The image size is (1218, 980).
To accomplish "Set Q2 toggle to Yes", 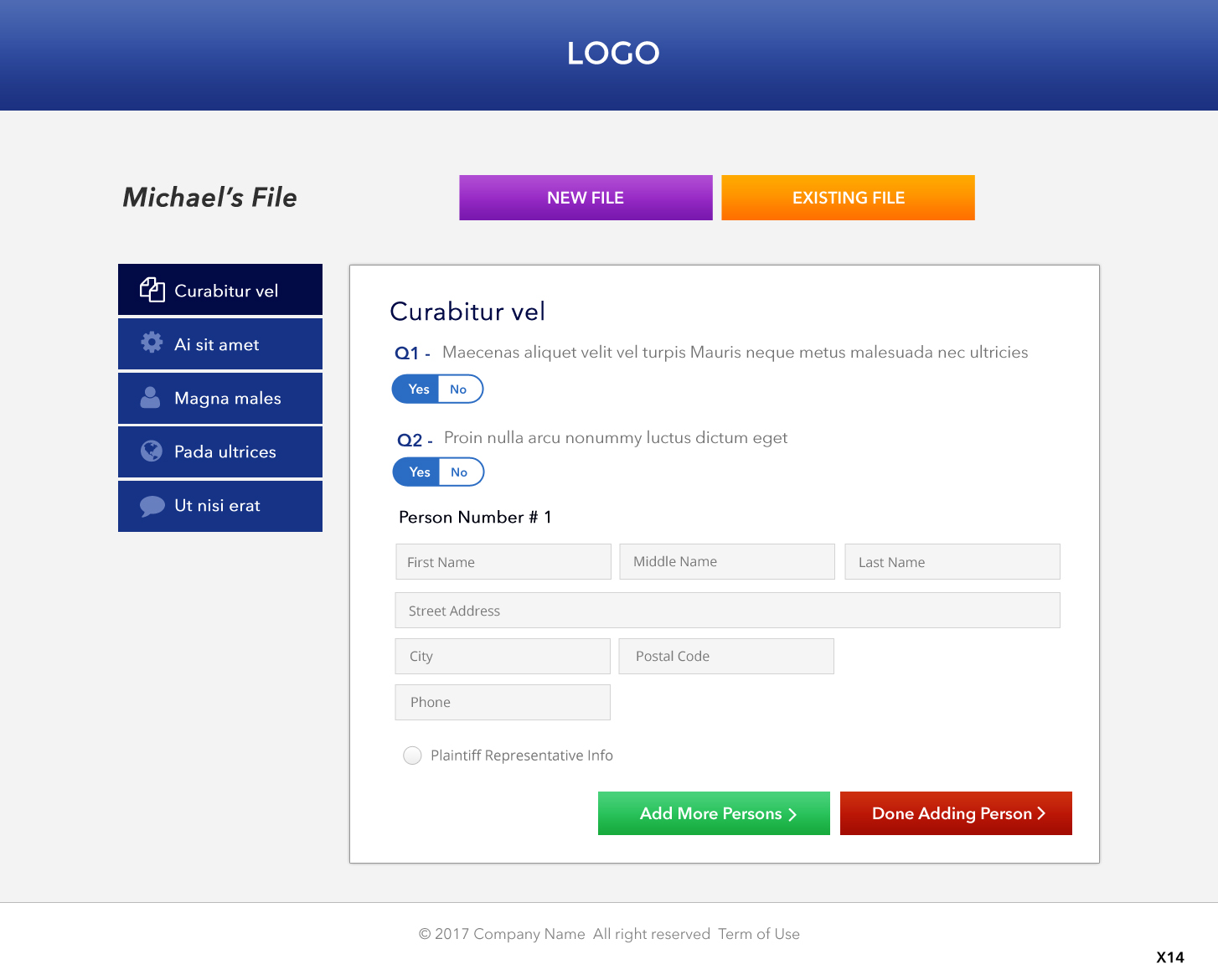I will (419, 472).
